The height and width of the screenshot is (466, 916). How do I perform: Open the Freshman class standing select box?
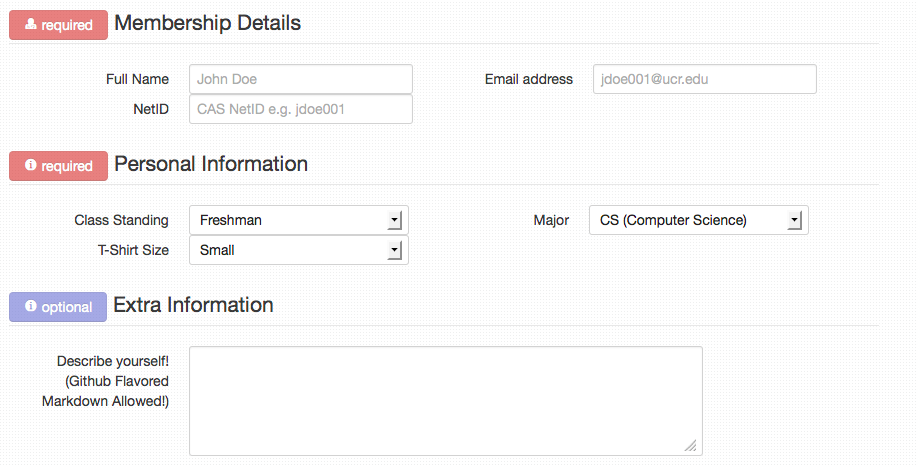pyautogui.click(x=299, y=220)
